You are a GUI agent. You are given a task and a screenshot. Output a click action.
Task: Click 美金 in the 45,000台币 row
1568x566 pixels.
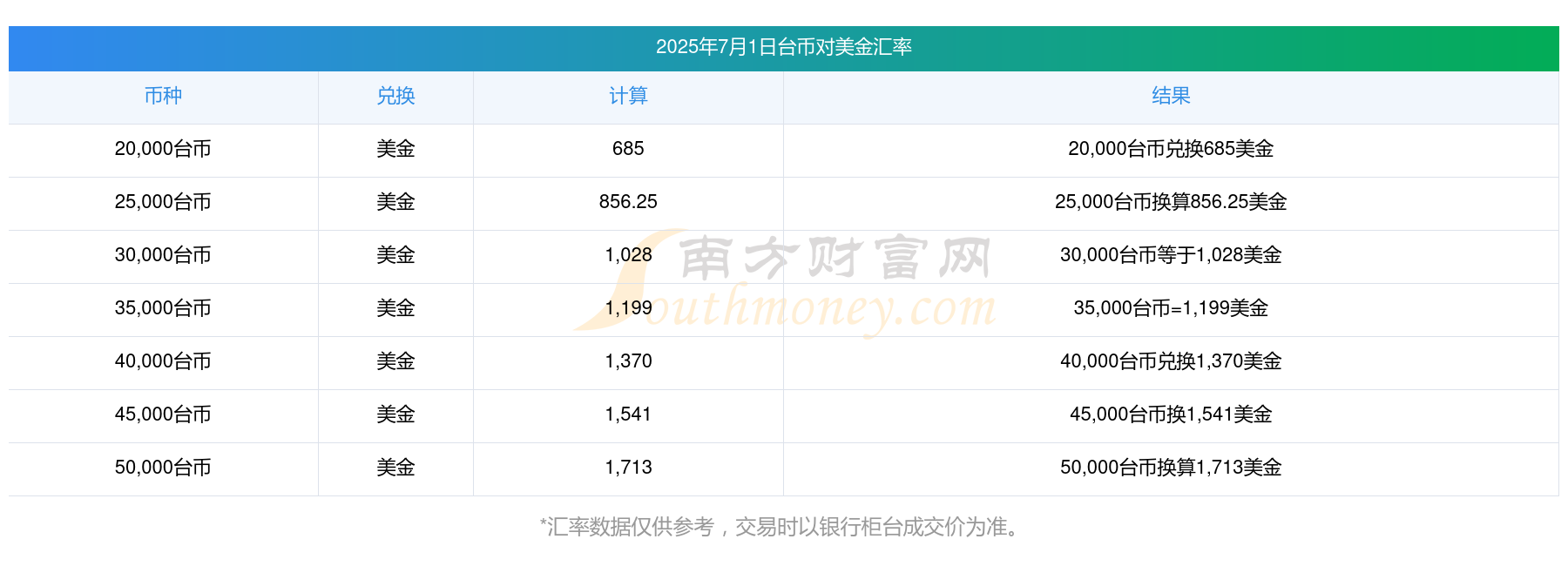click(x=395, y=414)
